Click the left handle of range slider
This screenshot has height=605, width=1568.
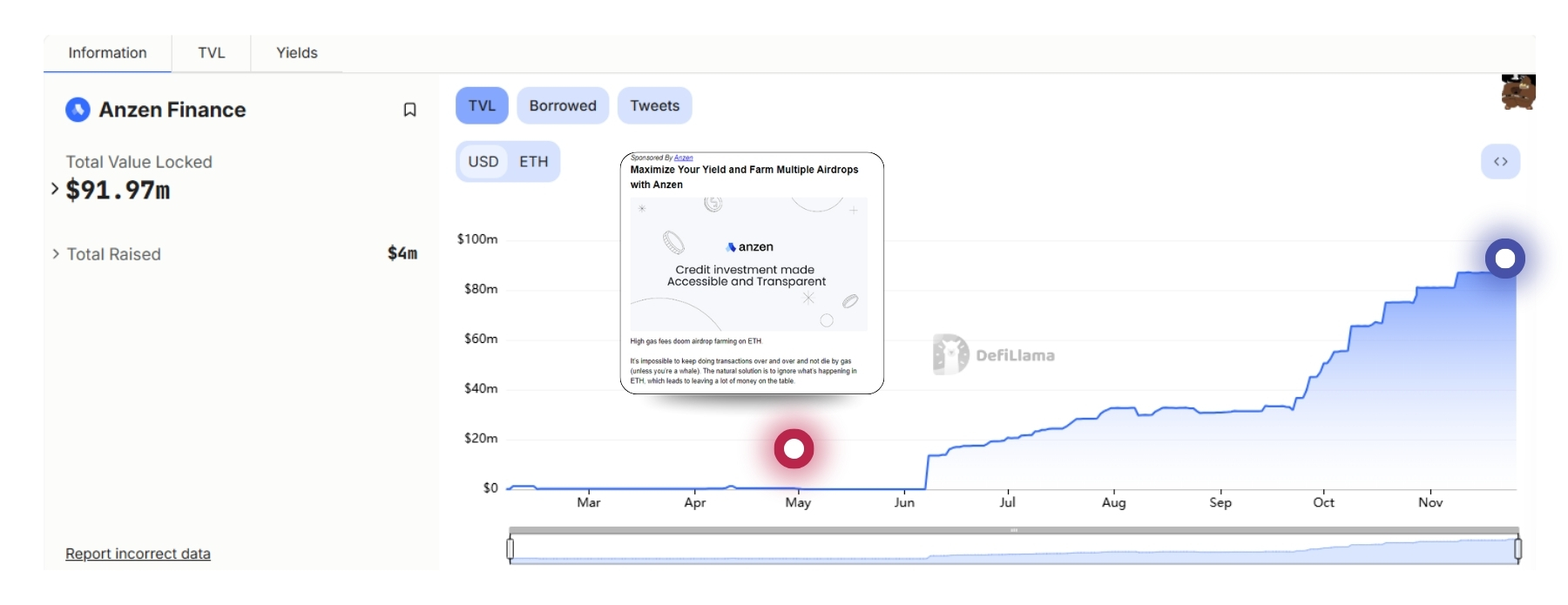510,548
